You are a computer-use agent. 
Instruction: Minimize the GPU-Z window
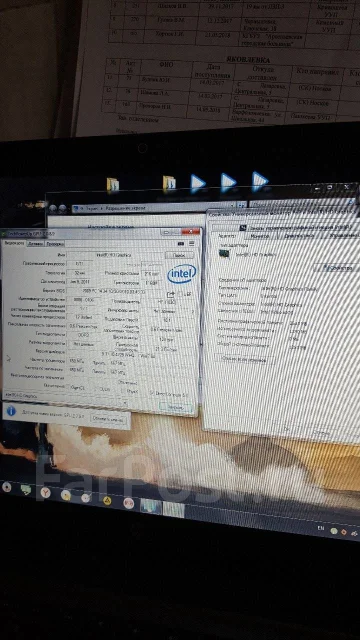coord(166,232)
